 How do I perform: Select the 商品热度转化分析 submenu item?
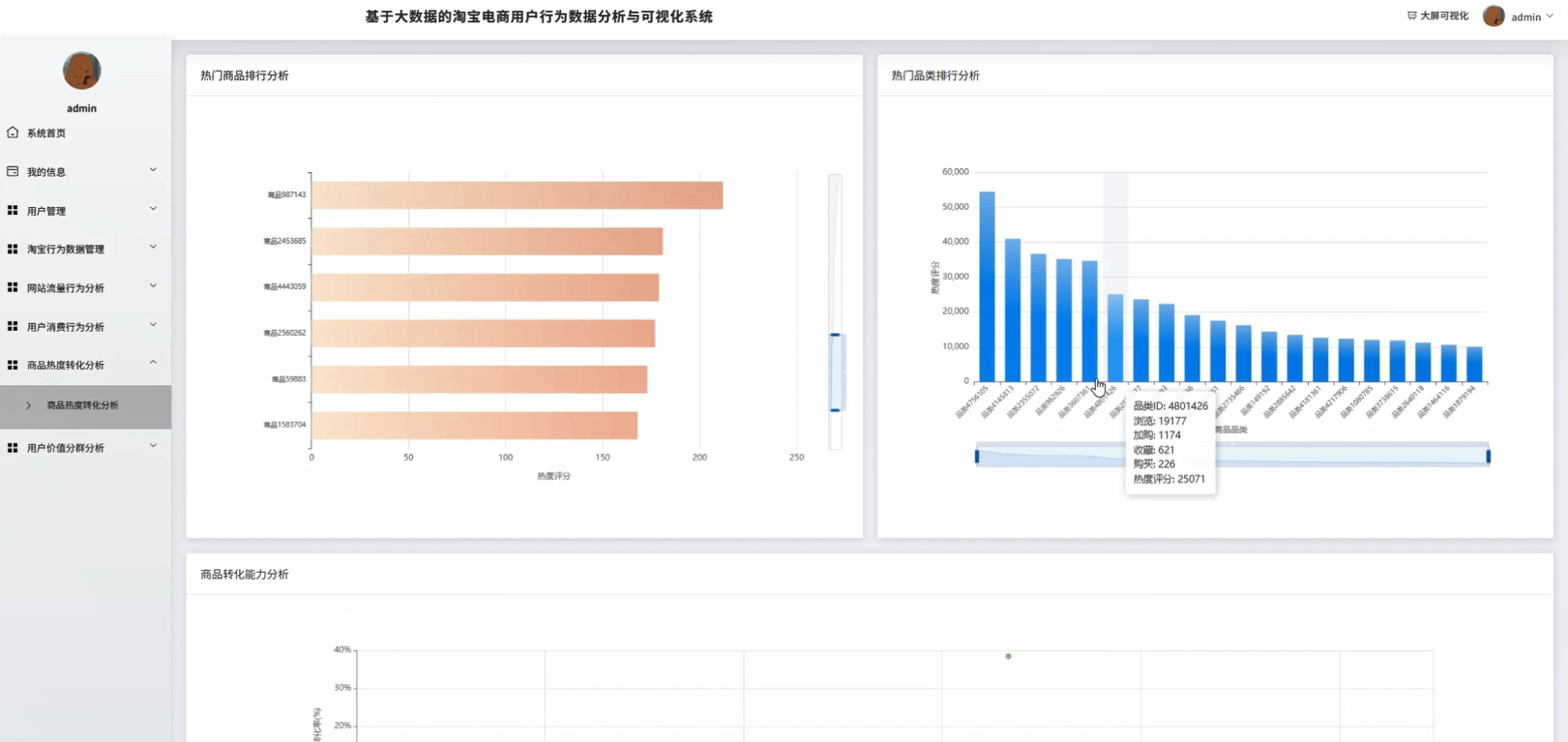(85, 406)
